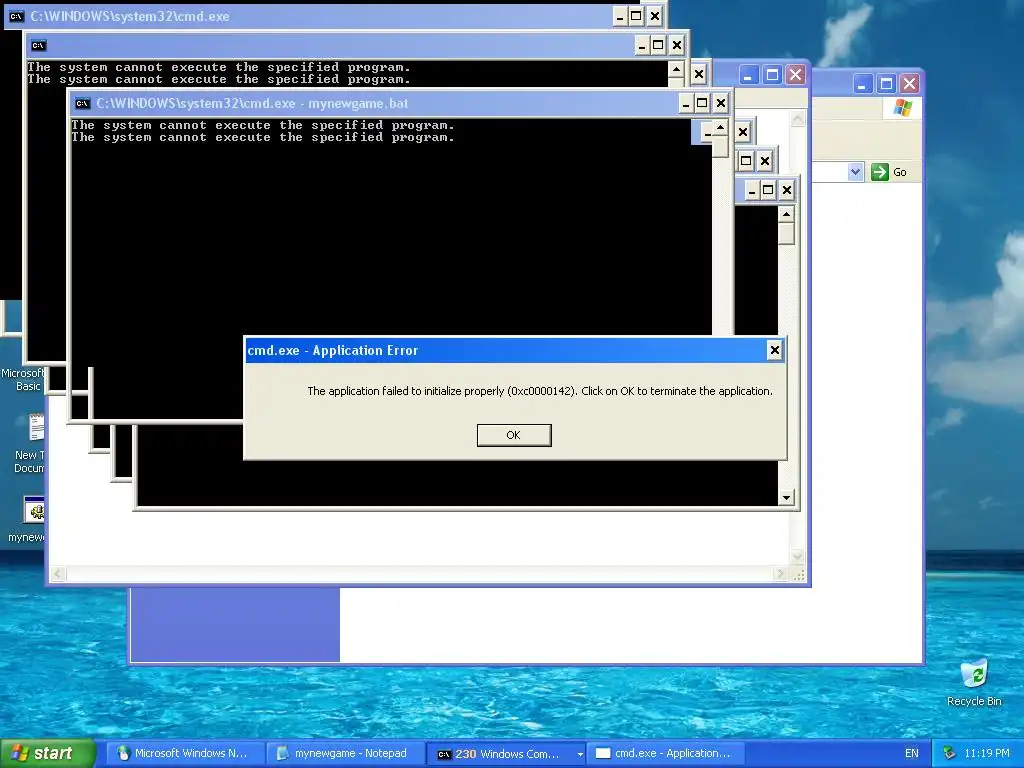This screenshot has height=768, width=1024.
Task: Expand taskbar group dropdown arrow for Windows Com...
Action: 580,754
